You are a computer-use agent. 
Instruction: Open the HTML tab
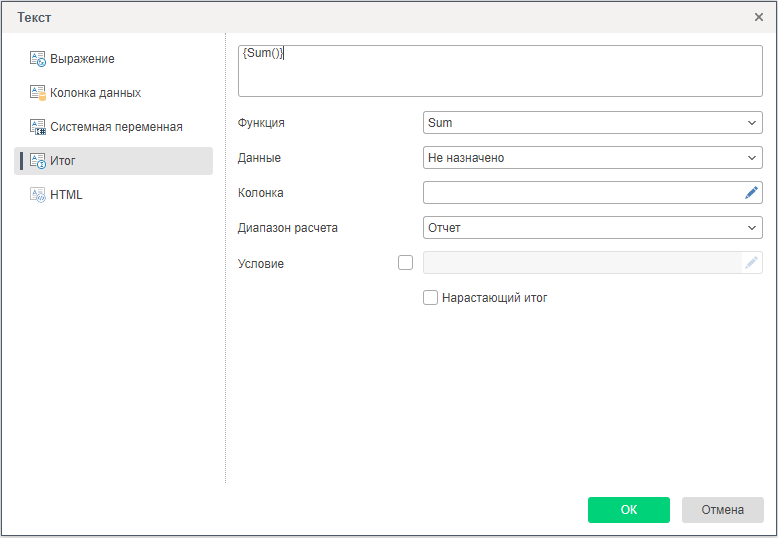(66, 195)
